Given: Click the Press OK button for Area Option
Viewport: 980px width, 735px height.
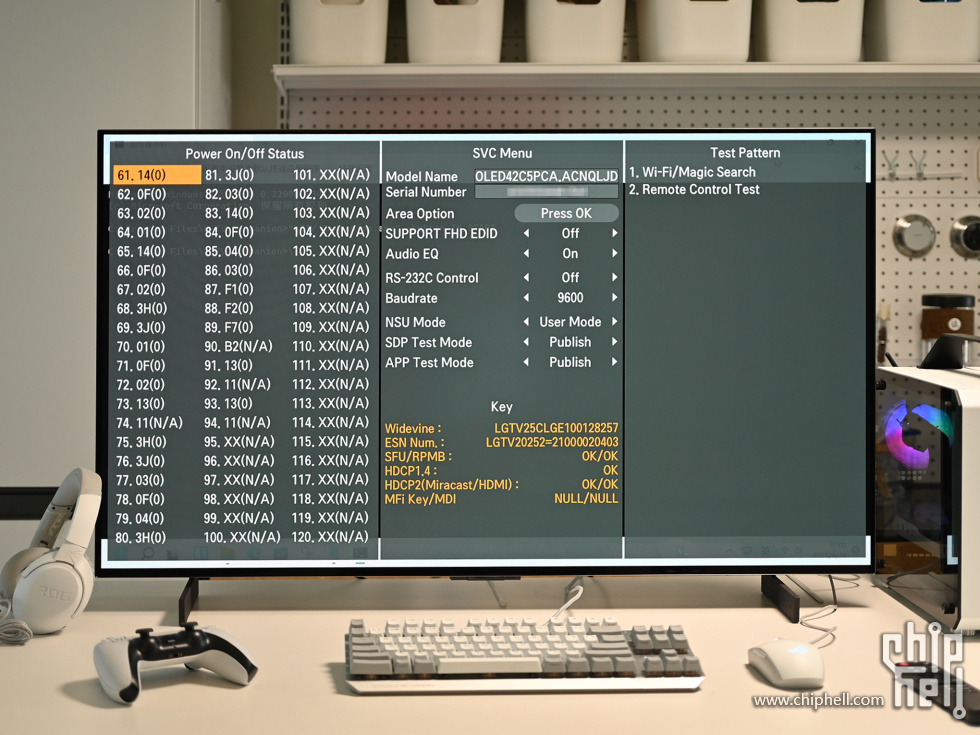Looking at the screenshot, I should [x=566, y=214].
